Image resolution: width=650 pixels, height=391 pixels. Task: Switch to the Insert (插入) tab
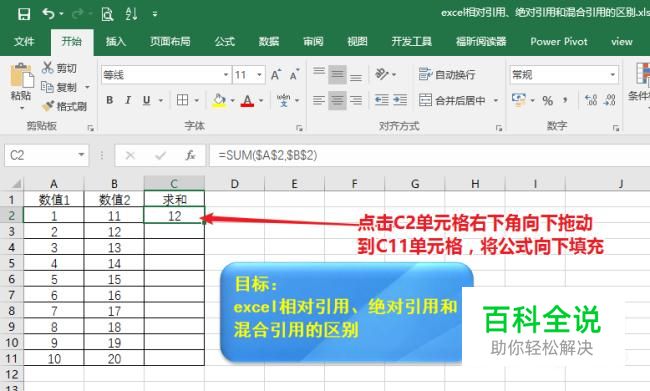pos(116,41)
